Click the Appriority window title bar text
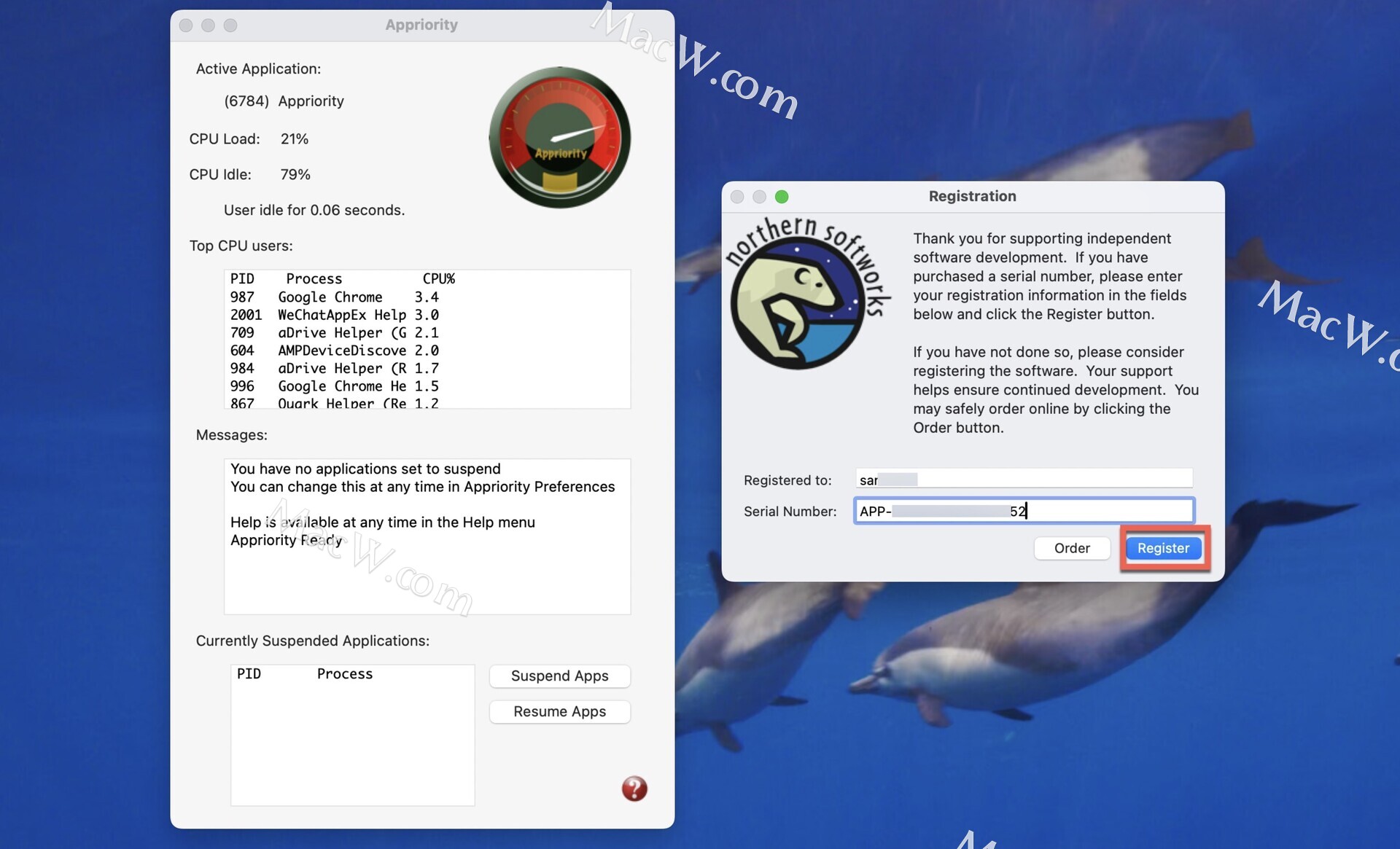This screenshot has height=849, width=1400. [421, 25]
